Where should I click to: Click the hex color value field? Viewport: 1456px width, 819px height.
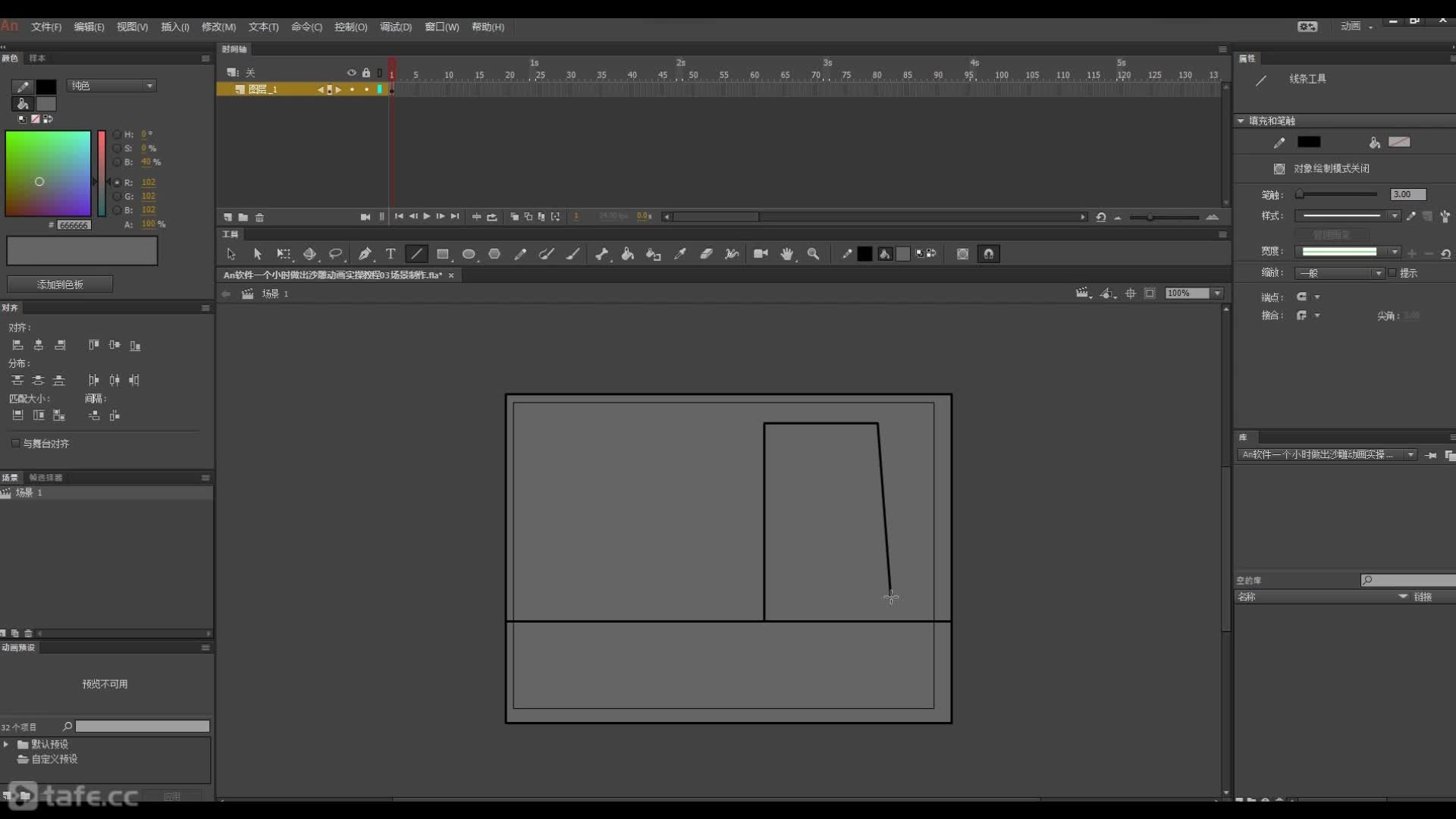[74, 225]
